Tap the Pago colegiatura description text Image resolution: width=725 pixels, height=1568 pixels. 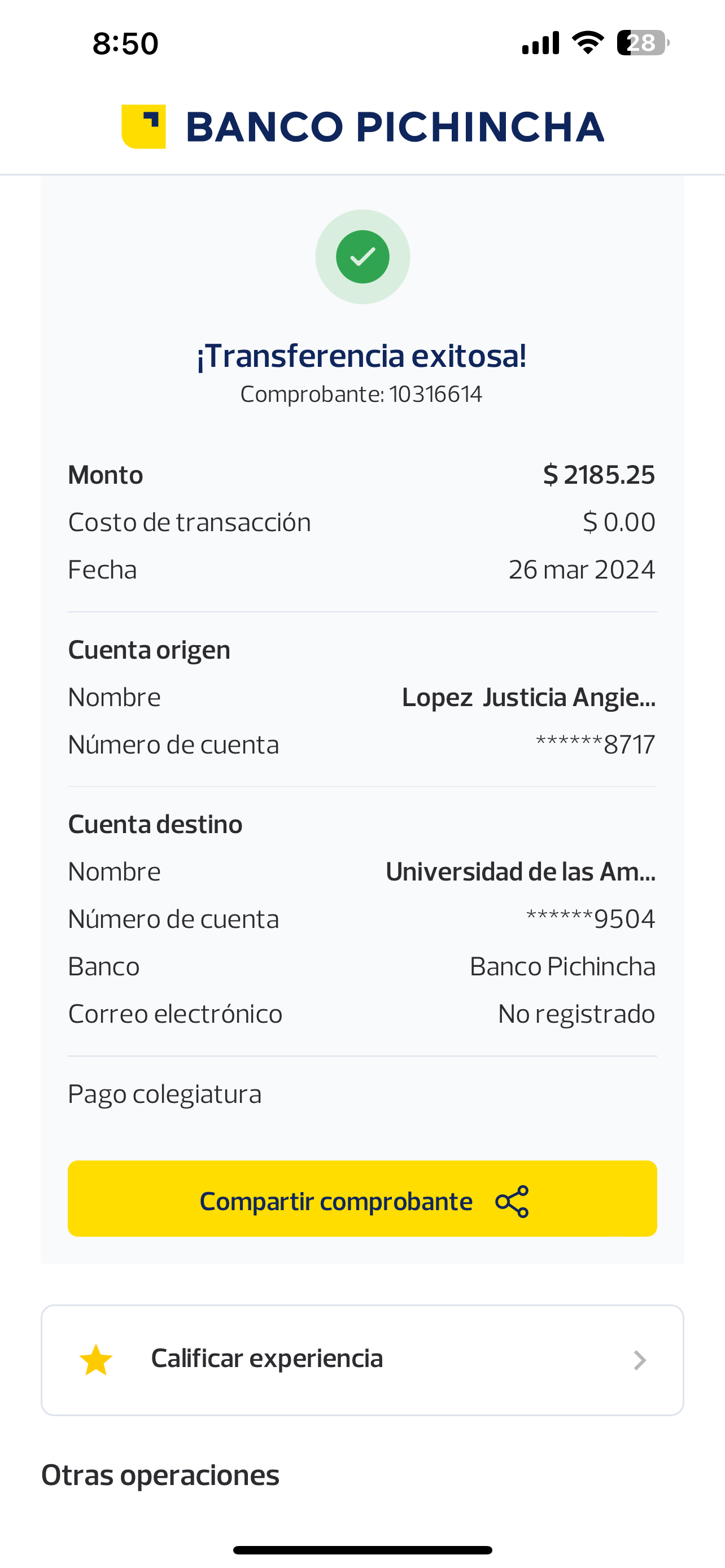click(x=164, y=1094)
